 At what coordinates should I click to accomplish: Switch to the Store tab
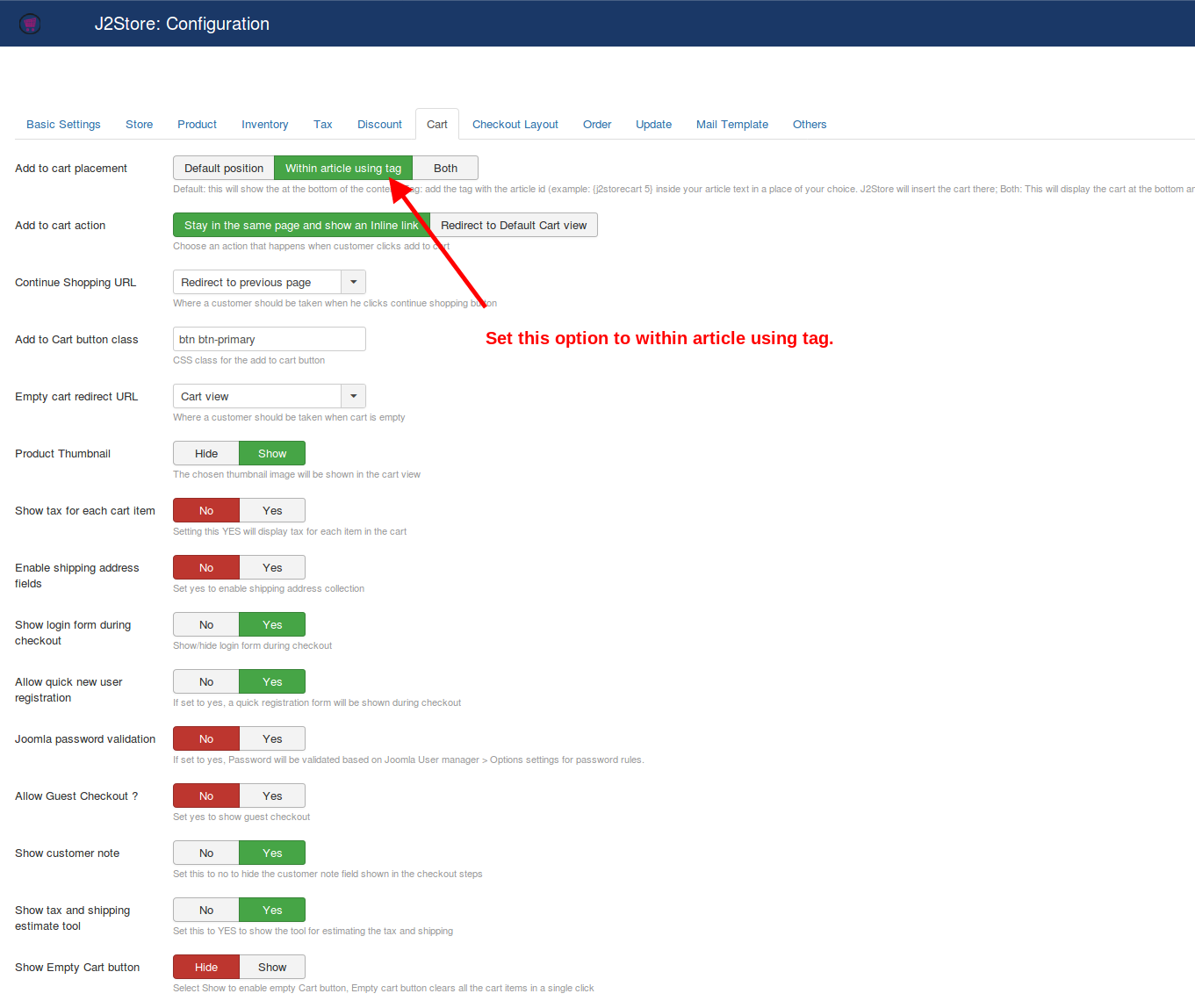coord(139,125)
